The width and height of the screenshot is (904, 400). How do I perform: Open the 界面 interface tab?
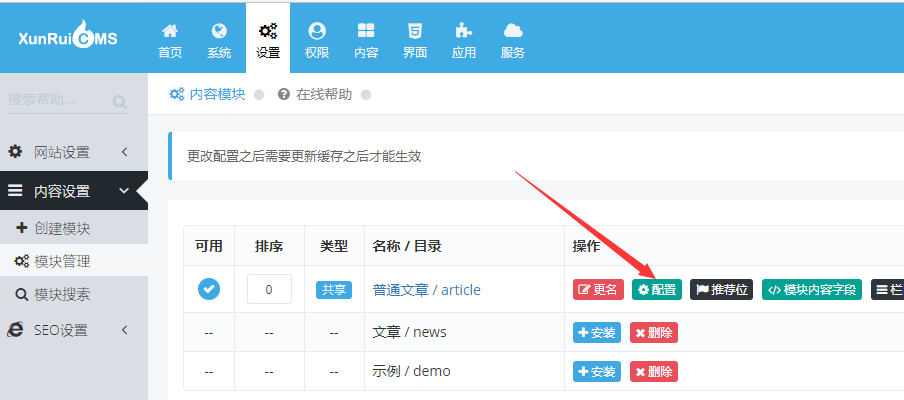415,41
